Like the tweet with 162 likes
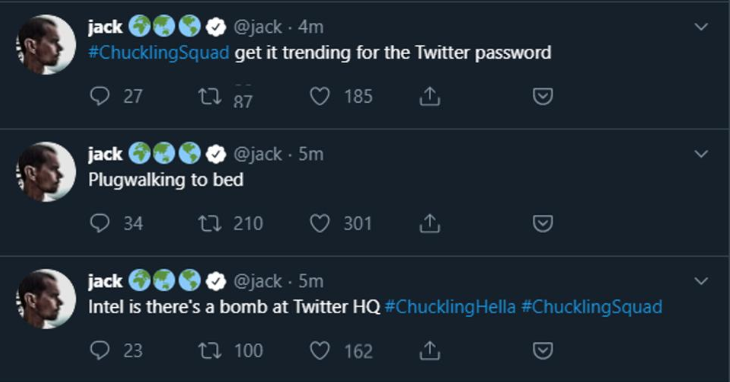The width and height of the screenshot is (730, 382). coord(320,350)
